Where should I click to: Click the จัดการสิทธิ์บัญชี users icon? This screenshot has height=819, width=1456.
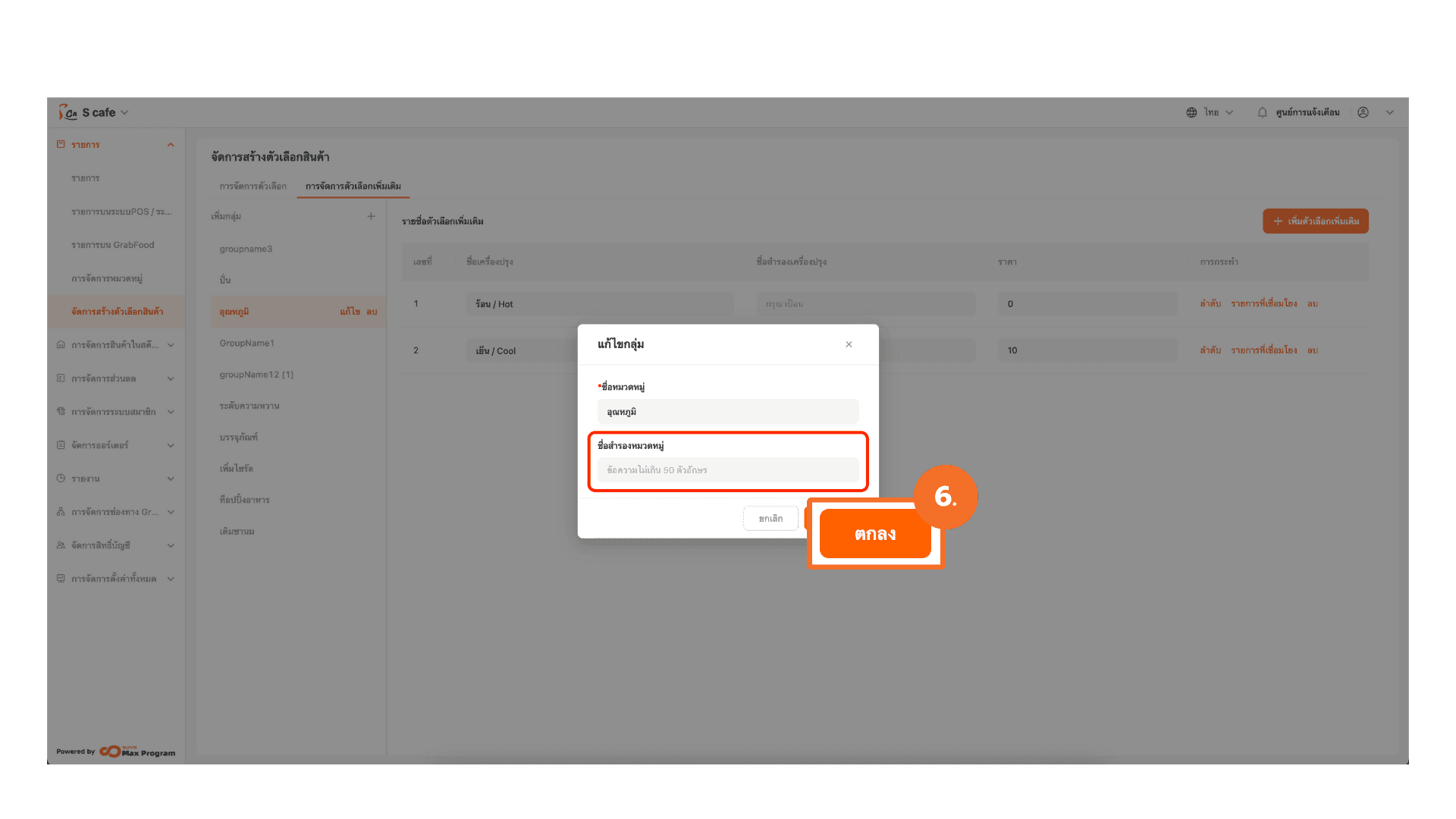pos(61,545)
